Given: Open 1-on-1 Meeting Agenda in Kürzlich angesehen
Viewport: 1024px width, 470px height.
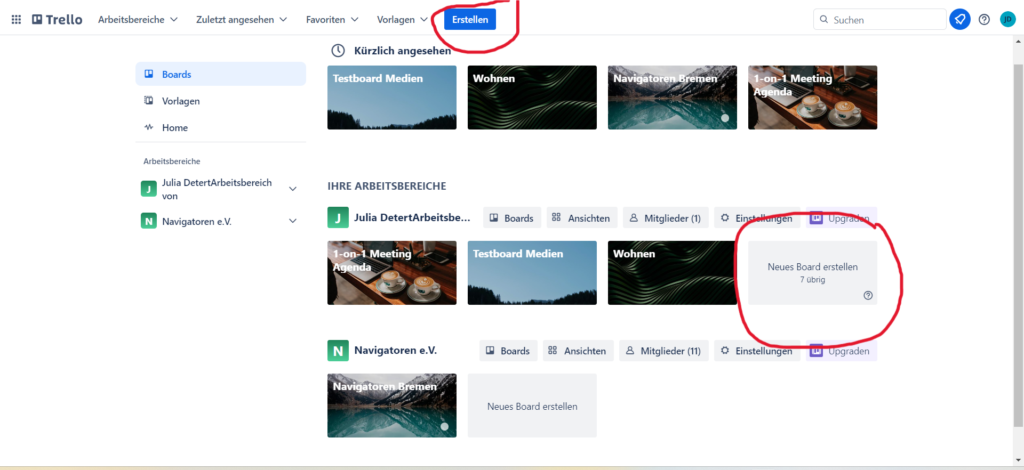Looking at the screenshot, I should 812,97.
